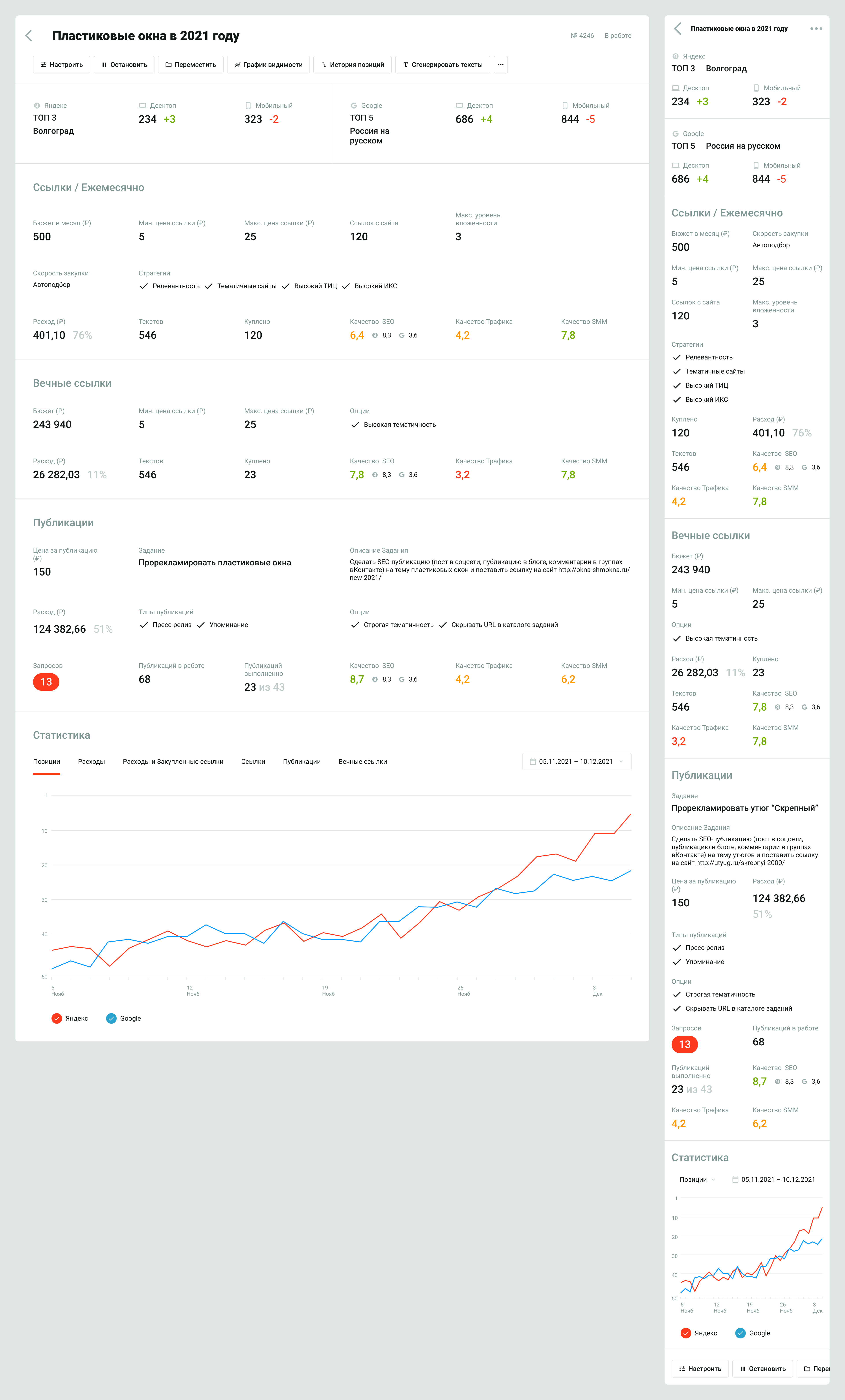Screen dimensions: 845x1400
Task: Click Google Мобильный phone icon in desktop panel
Action: click(x=565, y=106)
